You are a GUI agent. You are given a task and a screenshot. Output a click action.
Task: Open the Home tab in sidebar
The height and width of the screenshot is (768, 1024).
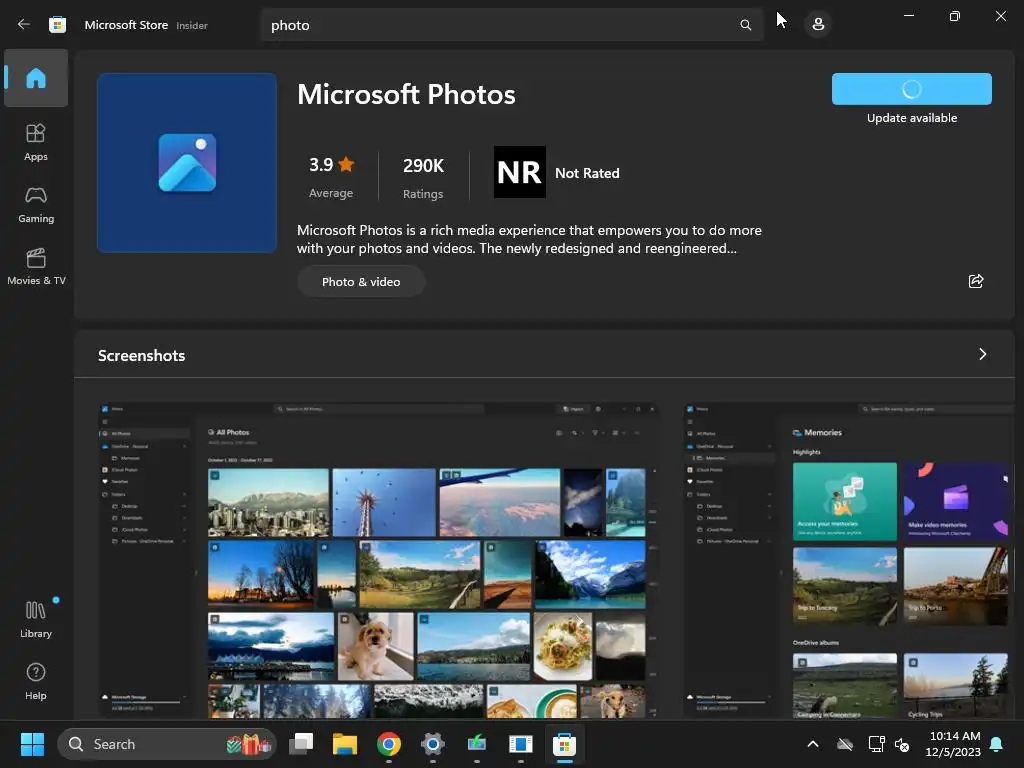[x=36, y=78]
